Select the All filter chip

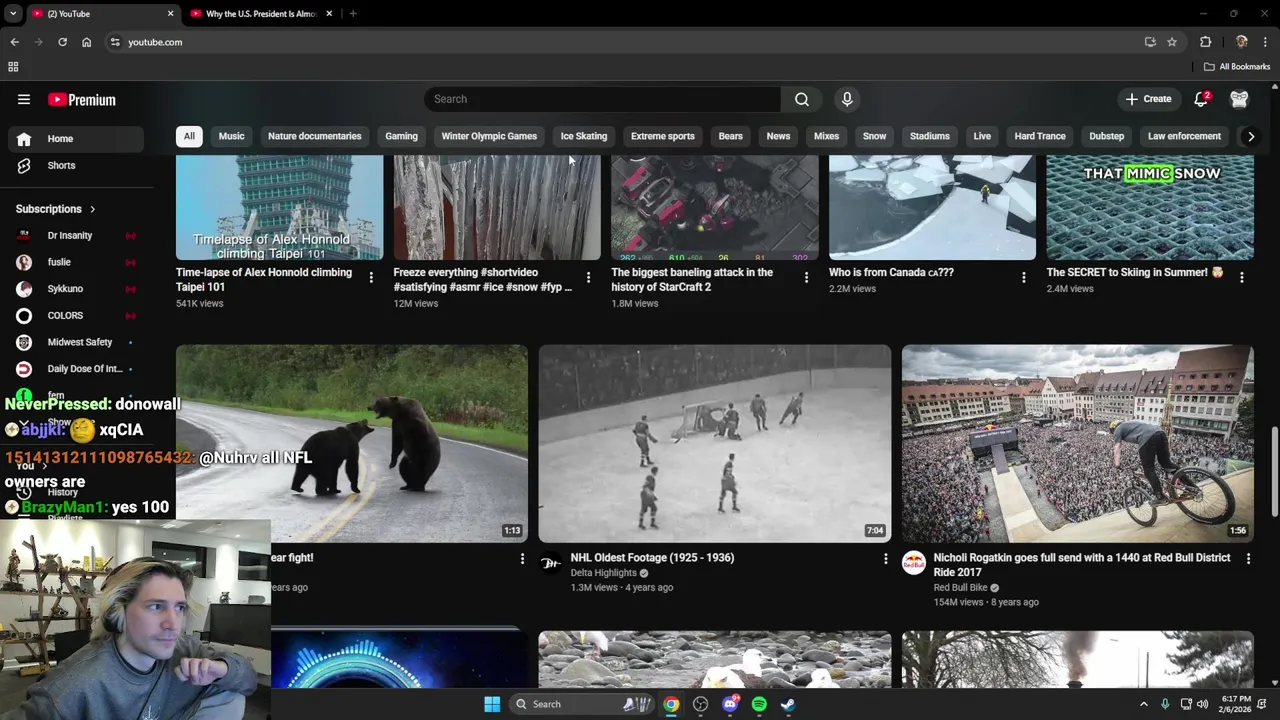189,136
